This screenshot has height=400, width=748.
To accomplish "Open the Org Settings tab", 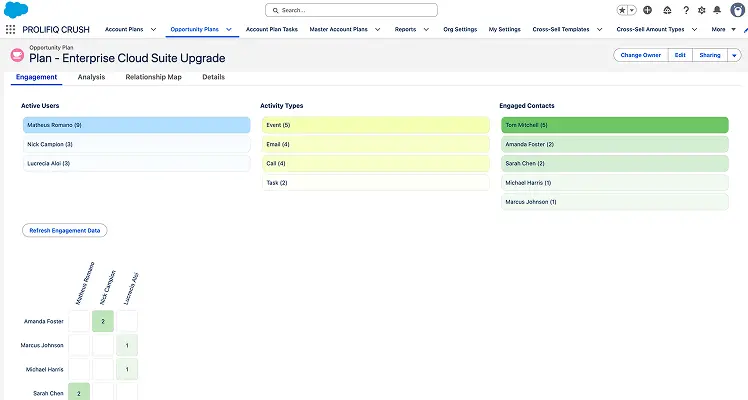I will (x=460, y=30).
